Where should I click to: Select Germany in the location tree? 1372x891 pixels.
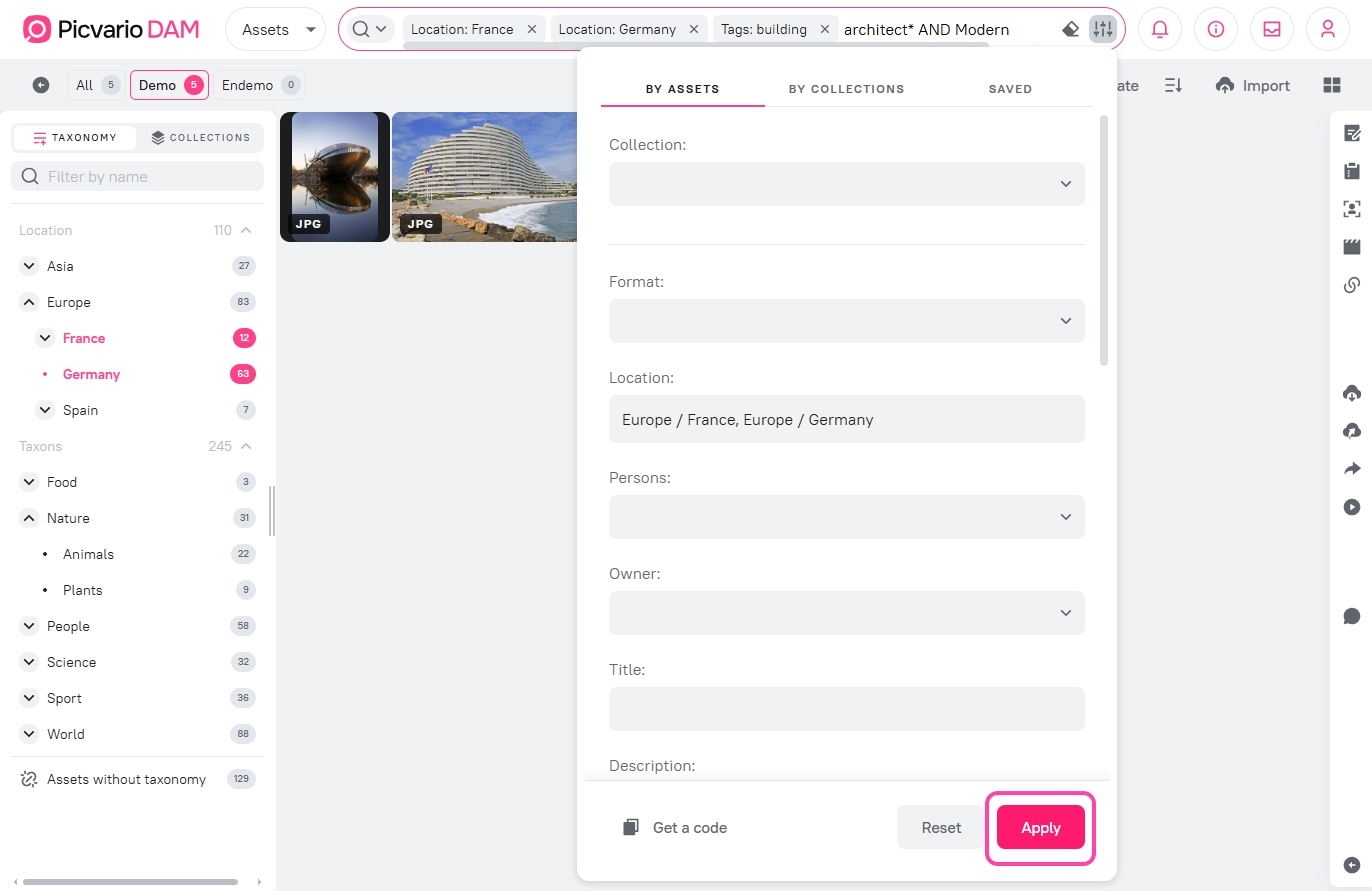[x=91, y=374]
